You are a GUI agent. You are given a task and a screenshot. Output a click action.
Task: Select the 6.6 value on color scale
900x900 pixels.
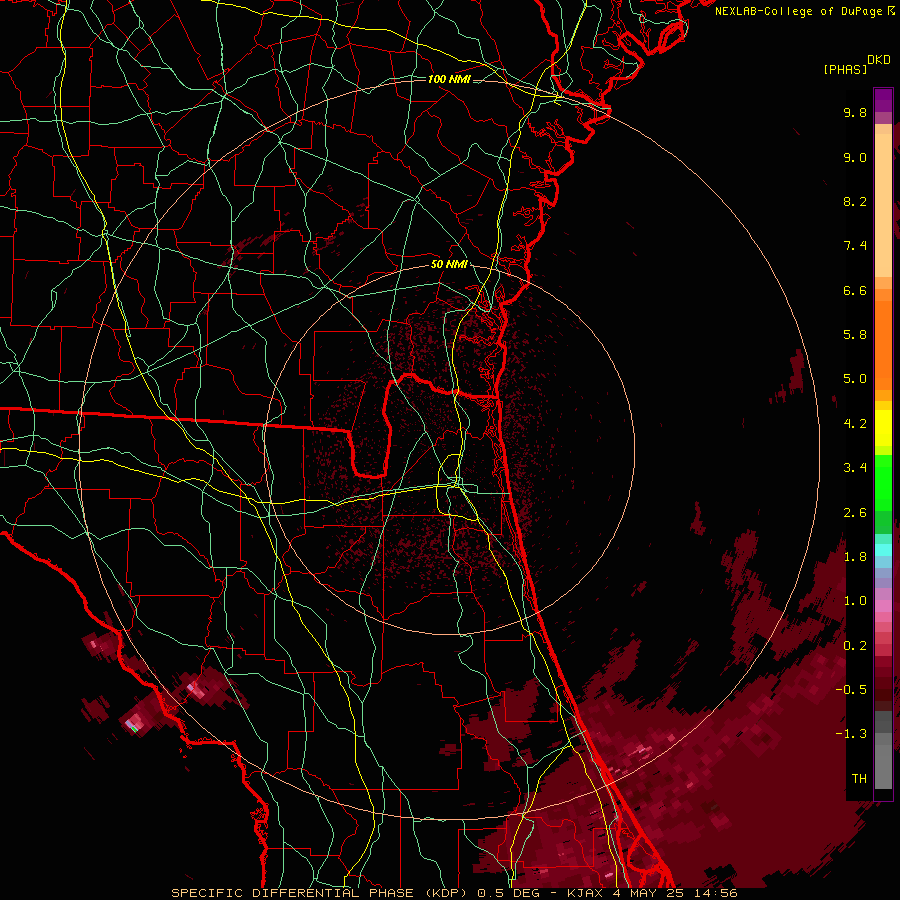click(x=855, y=290)
